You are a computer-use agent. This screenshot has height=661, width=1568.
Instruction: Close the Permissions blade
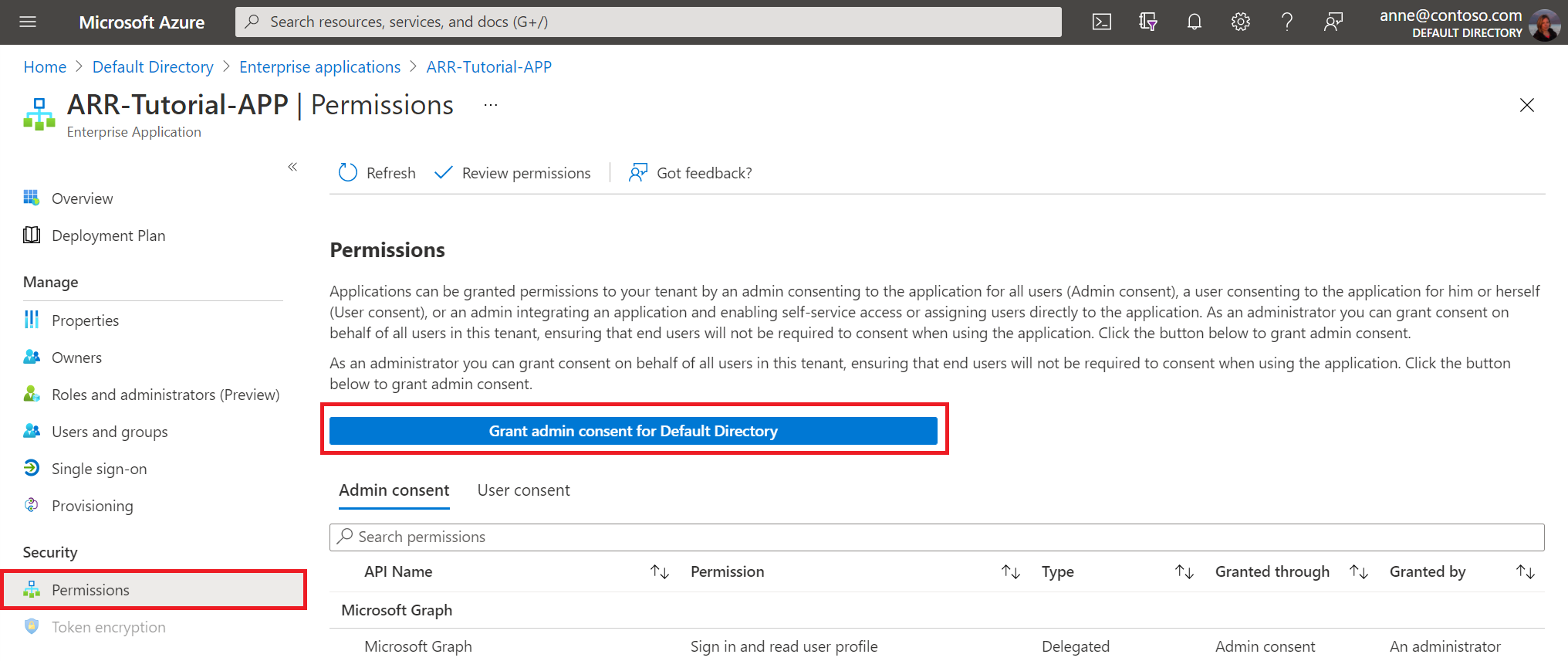pos(1527,105)
